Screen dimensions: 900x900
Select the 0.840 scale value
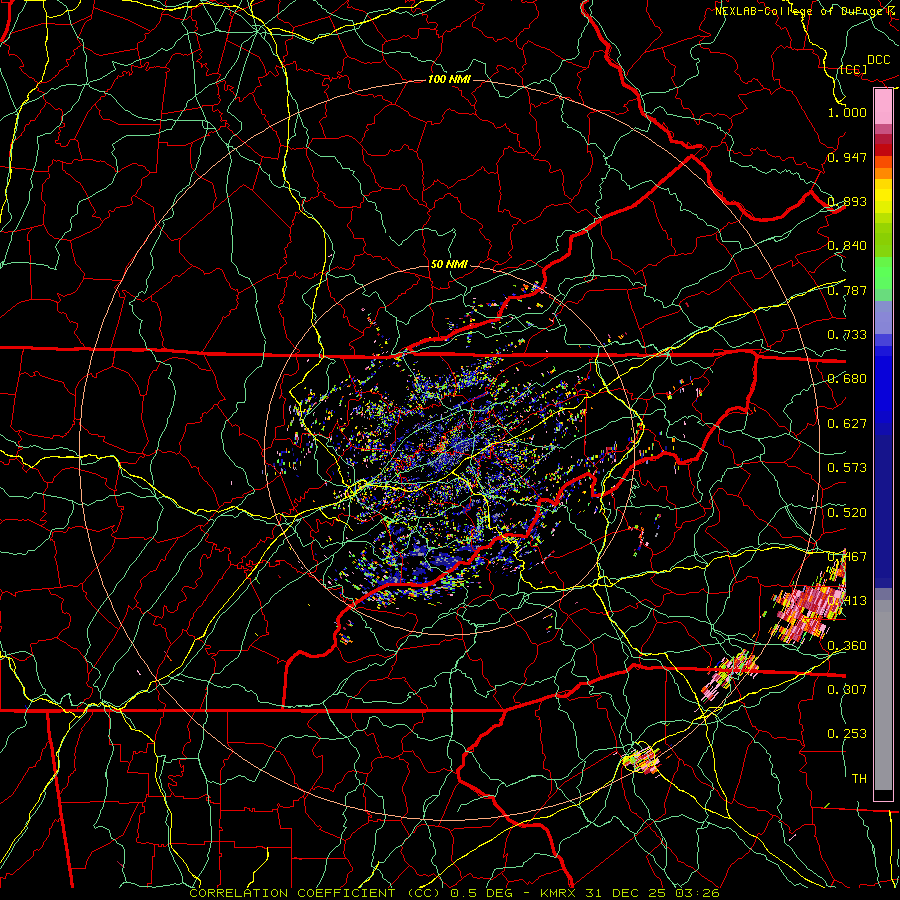point(847,246)
